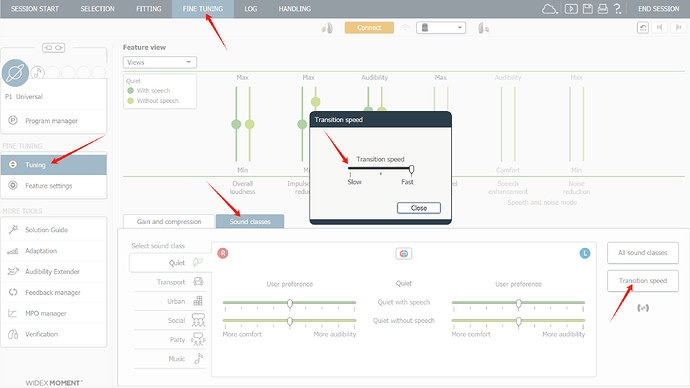The height and width of the screenshot is (388, 690).
Task: Click the save disk icon
Action: 587,9
